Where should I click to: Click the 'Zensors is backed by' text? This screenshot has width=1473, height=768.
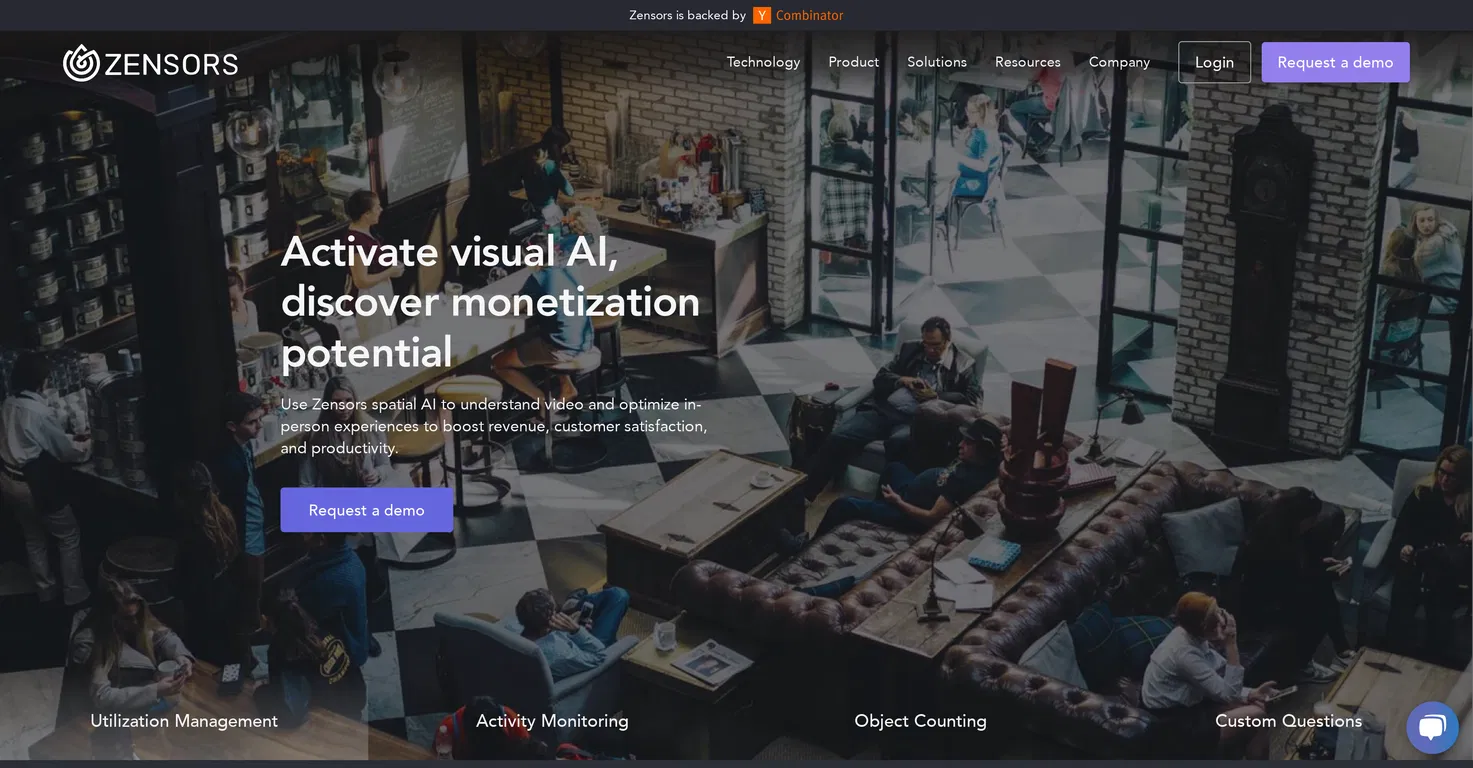click(x=687, y=15)
